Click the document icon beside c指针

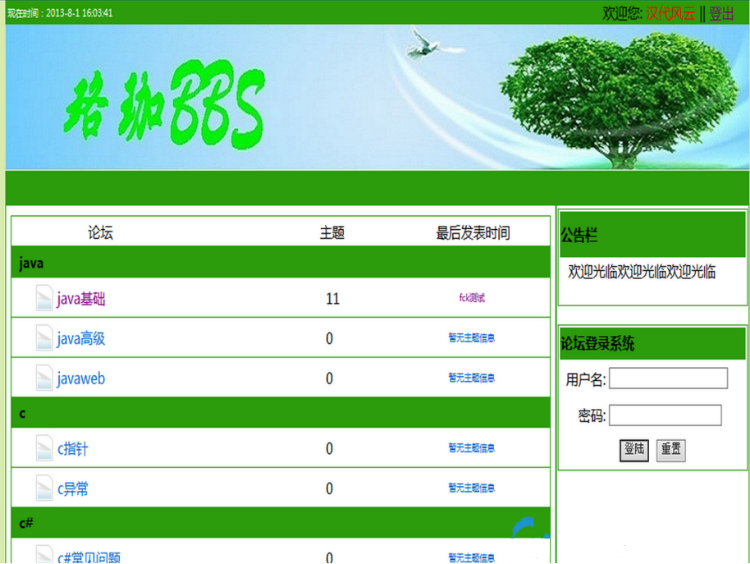point(44,448)
